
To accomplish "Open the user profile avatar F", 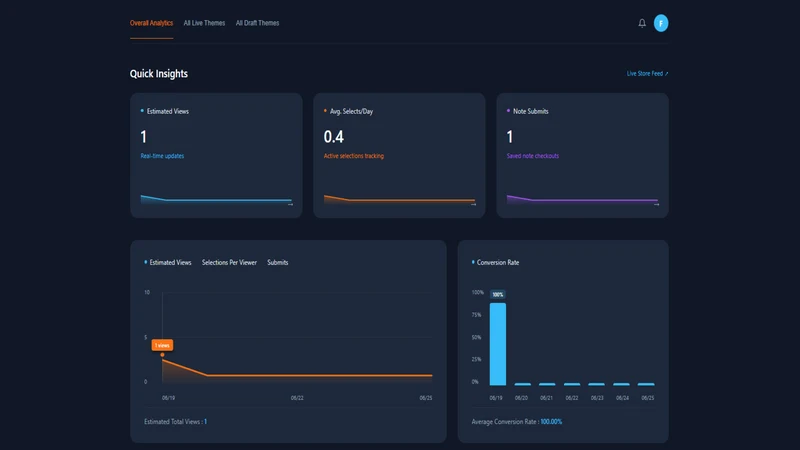I will tap(661, 23).
